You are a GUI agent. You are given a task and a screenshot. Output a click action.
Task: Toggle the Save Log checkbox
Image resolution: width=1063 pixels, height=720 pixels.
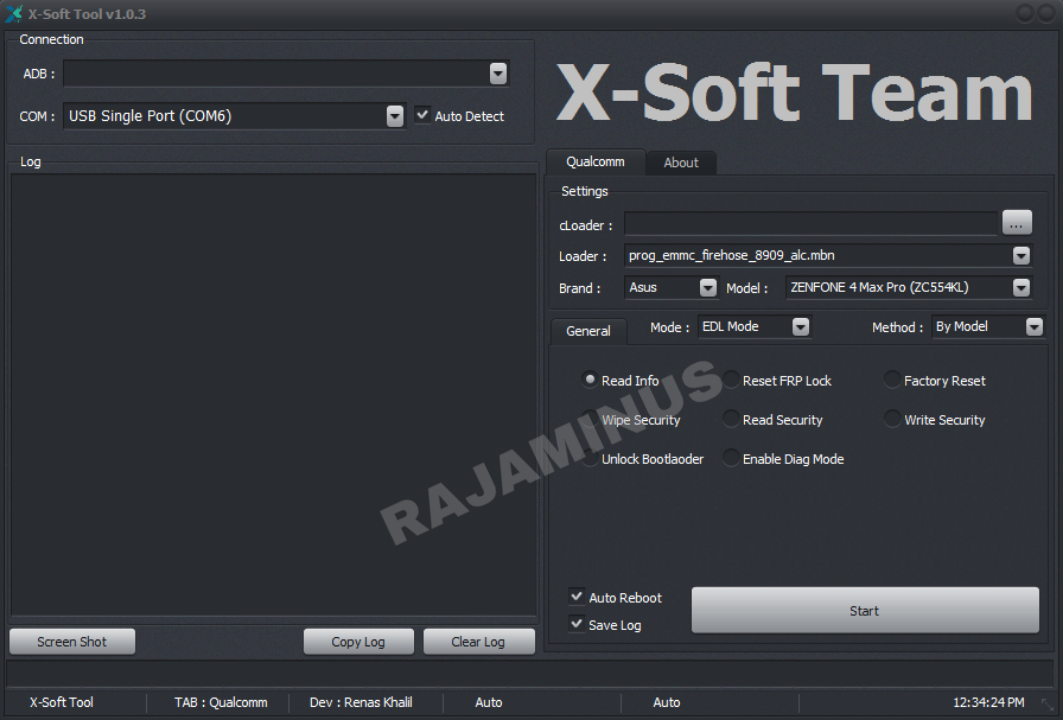(576, 624)
